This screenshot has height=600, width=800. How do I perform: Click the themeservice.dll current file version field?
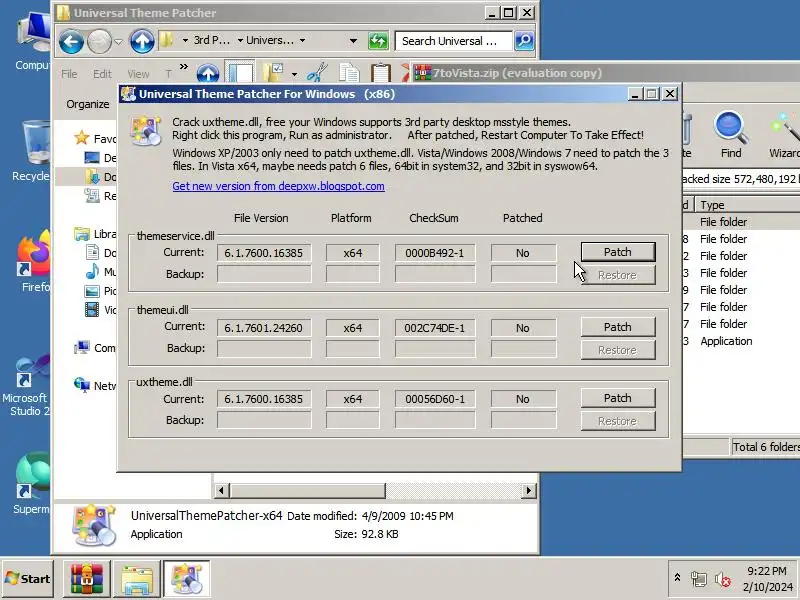[264, 253]
